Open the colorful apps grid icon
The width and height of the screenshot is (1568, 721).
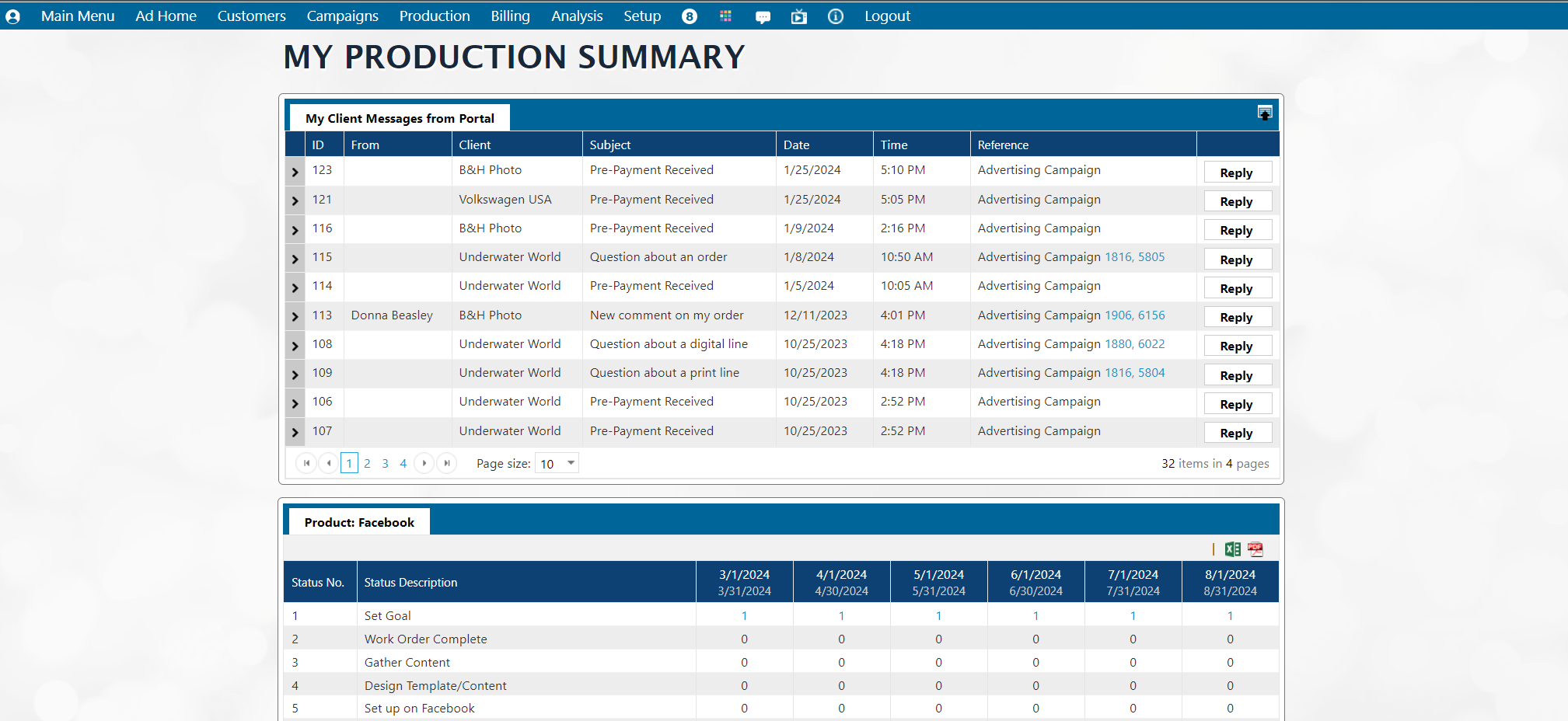725,16
